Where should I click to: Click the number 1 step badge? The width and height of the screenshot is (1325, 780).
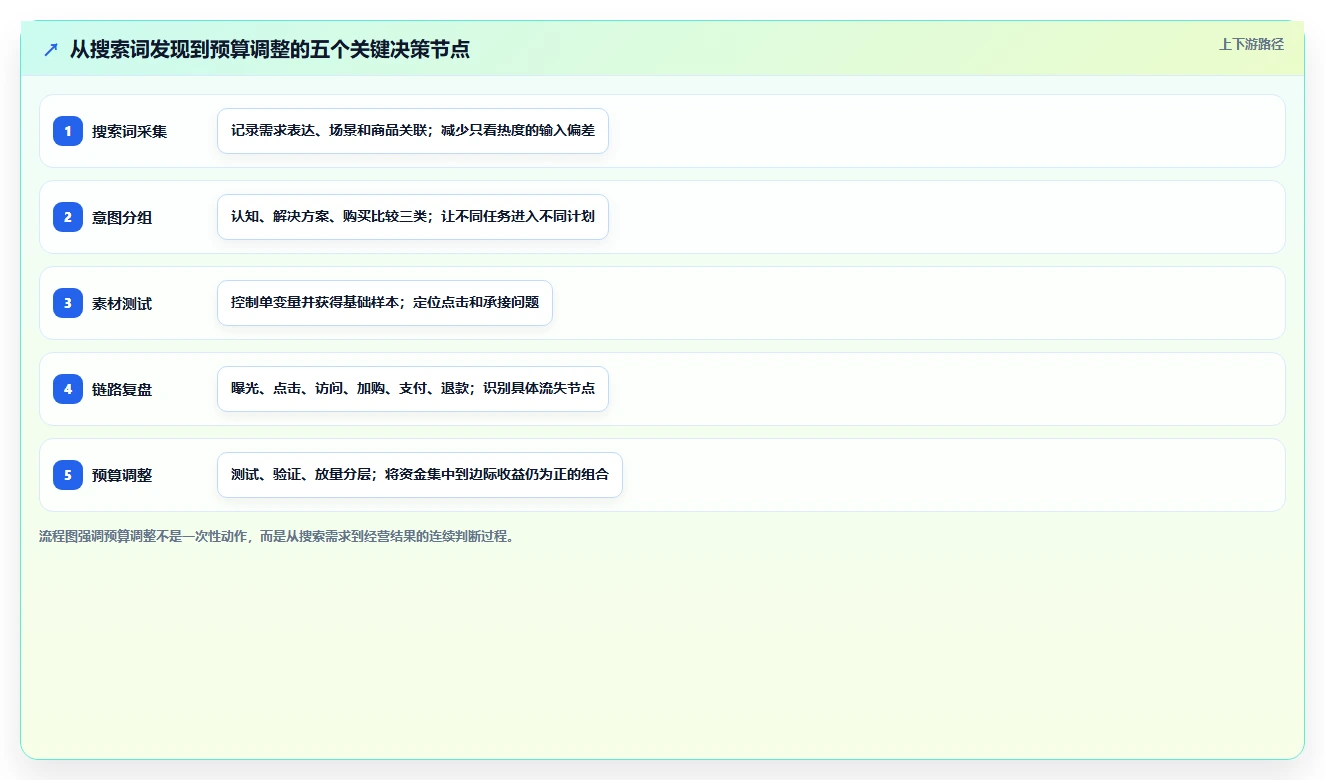click(68, 131)
